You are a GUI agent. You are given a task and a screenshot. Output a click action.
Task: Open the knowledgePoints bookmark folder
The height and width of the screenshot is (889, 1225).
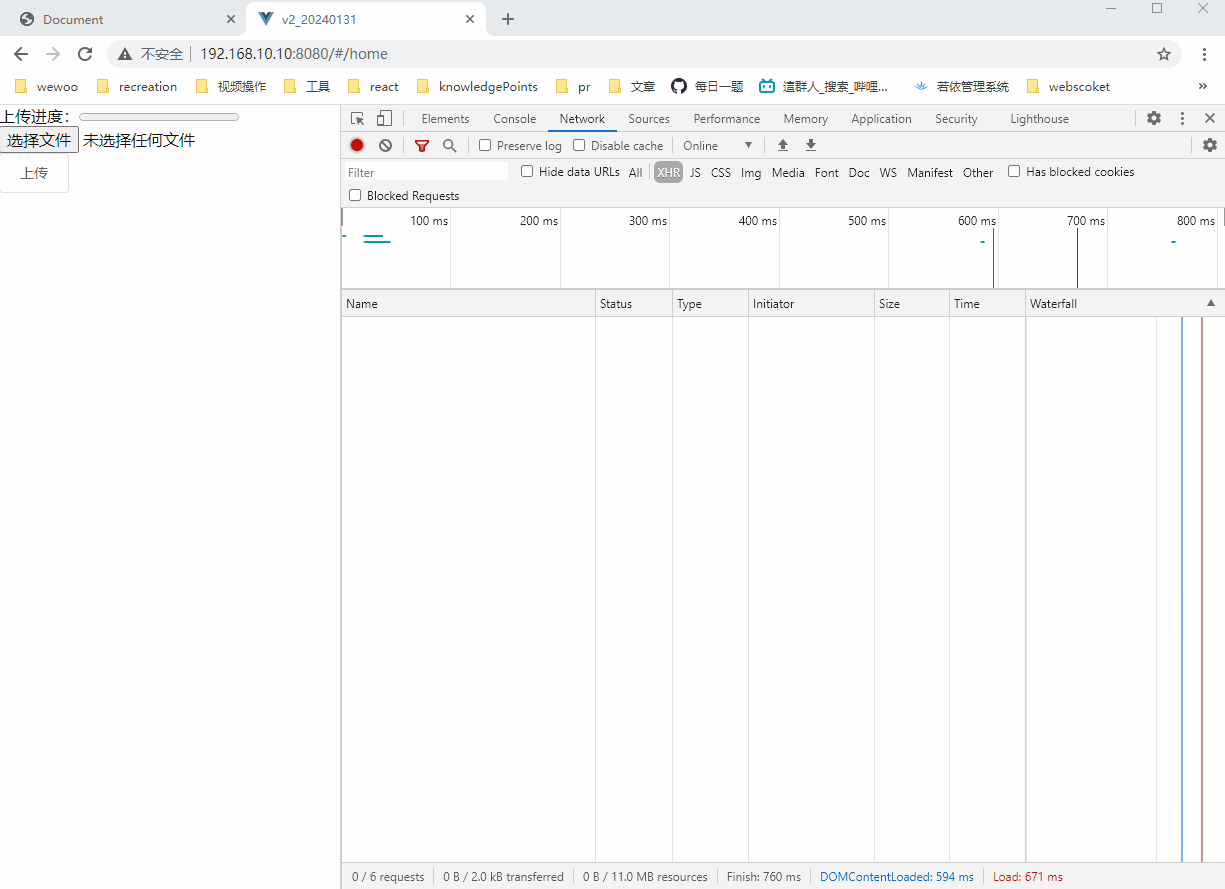pos(477,86)
